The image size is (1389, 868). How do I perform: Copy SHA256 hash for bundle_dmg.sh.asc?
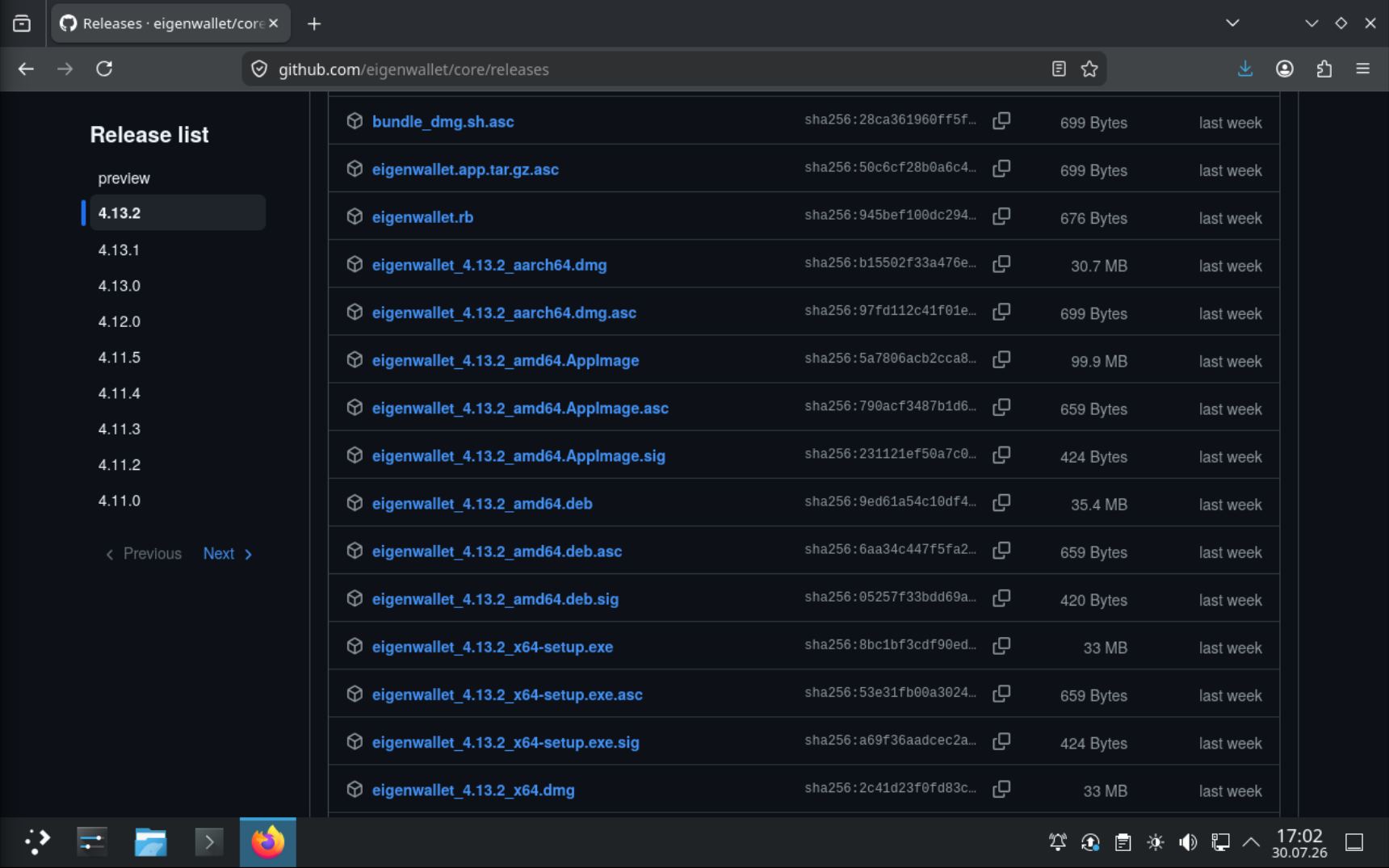click(x=1001, y=121)
